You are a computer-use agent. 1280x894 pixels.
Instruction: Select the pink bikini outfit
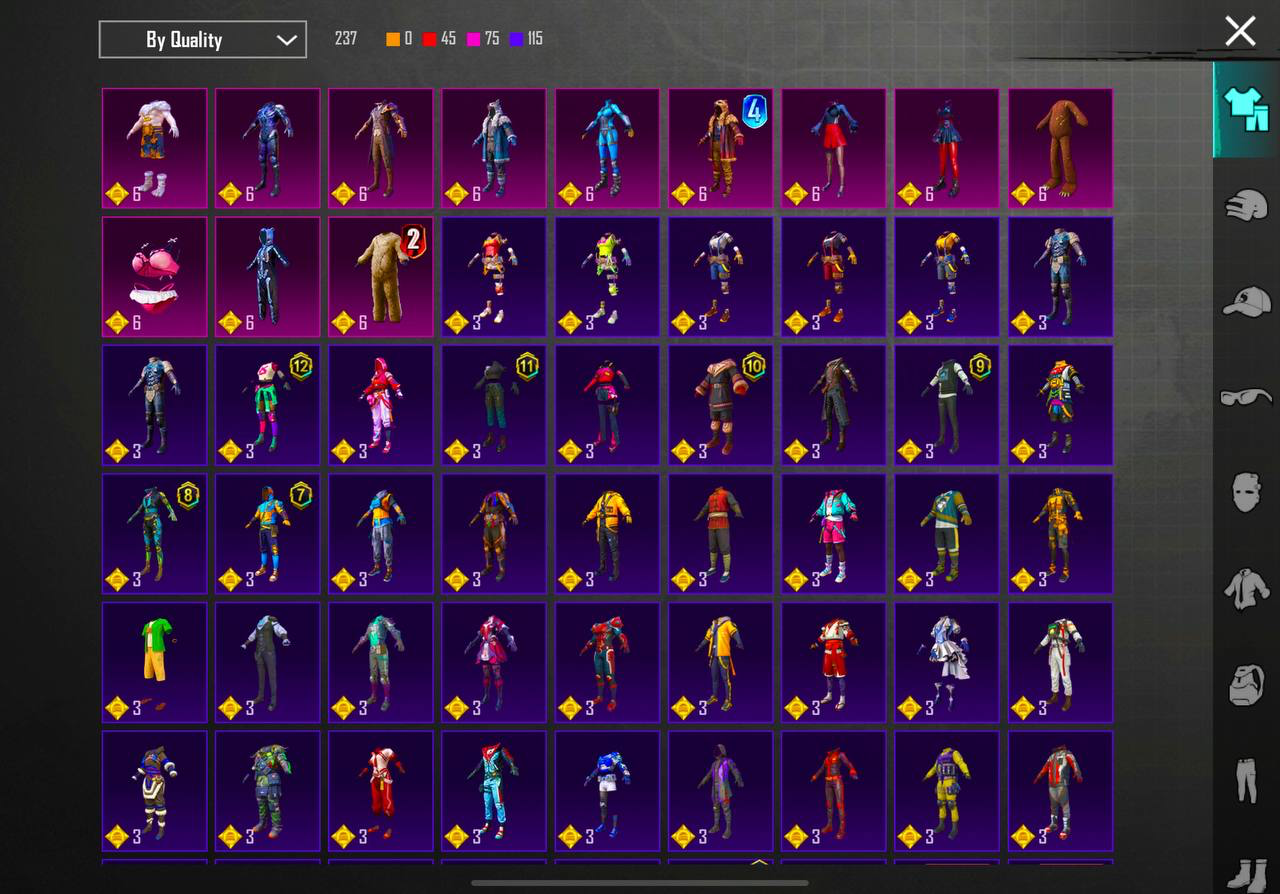click(x=155, y=277)
